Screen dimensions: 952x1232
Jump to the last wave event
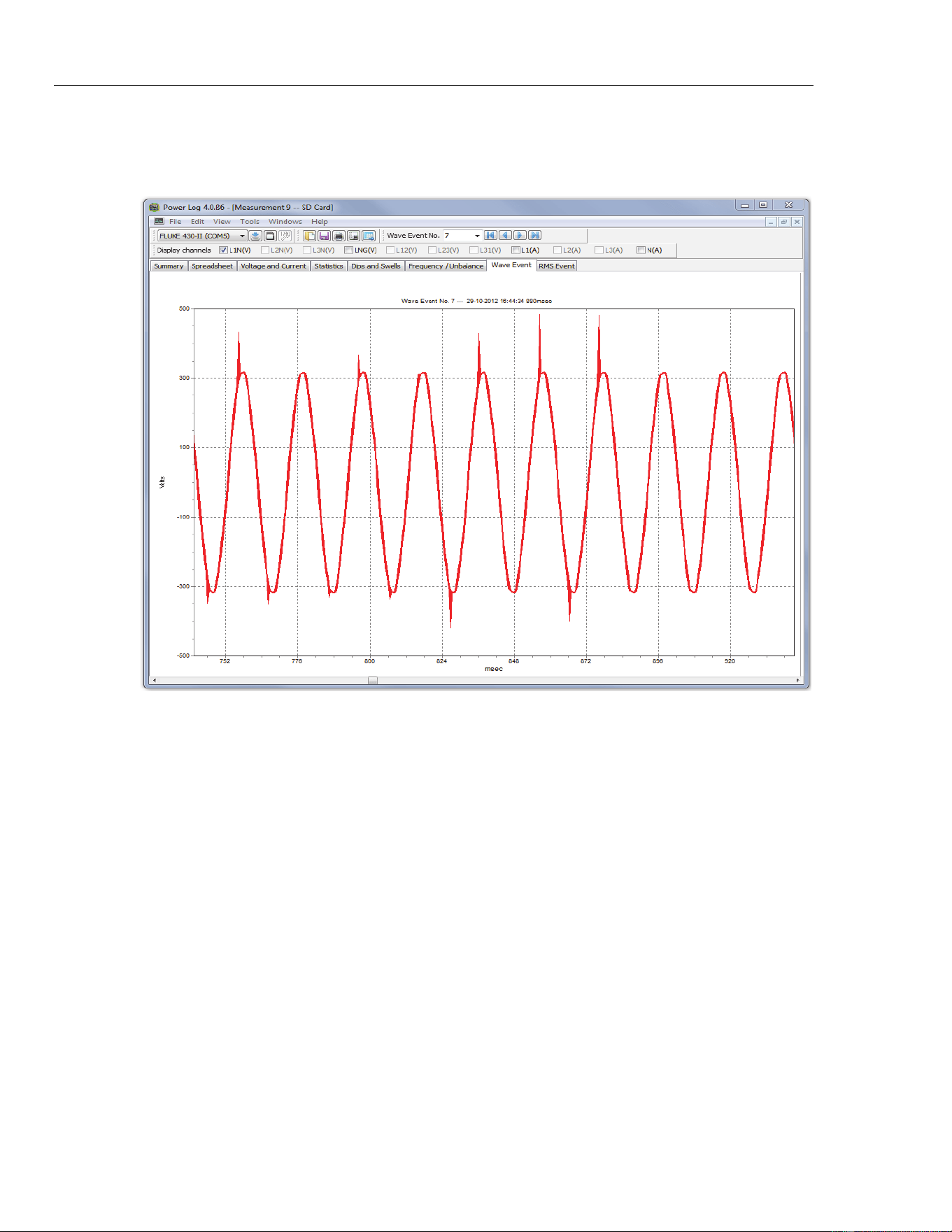coord(534,235)
